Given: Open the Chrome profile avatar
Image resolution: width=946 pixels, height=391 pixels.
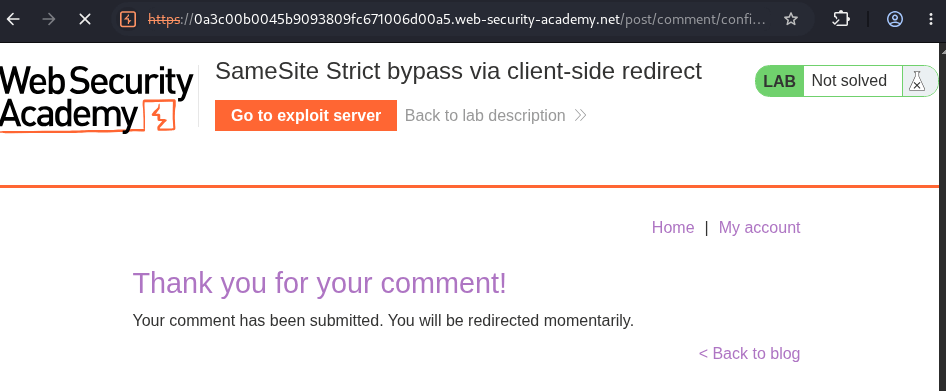Looking at the screenshot, I should click(x=895, y=19).
